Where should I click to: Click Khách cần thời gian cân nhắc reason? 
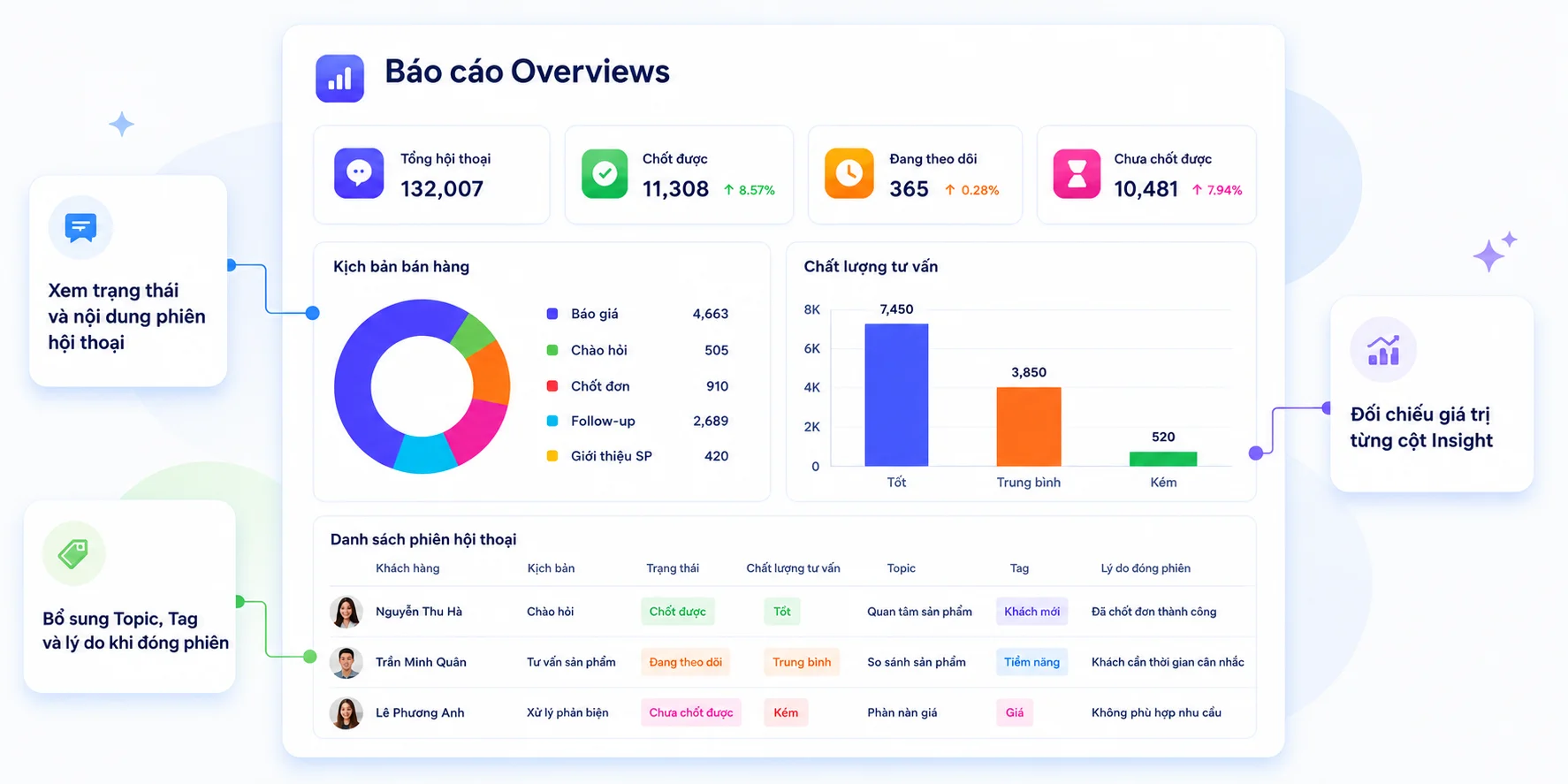pos(1168,662)
